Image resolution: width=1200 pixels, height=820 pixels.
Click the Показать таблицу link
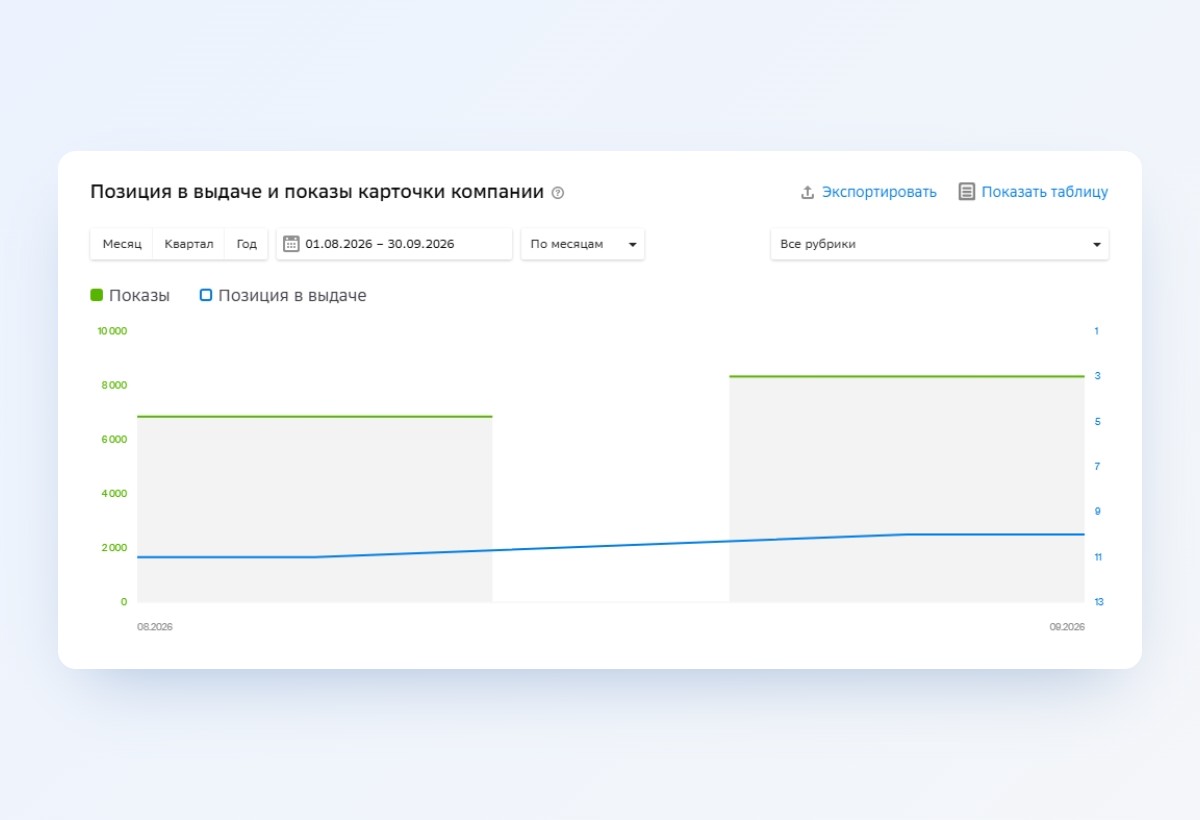(x=1045, y=192)
